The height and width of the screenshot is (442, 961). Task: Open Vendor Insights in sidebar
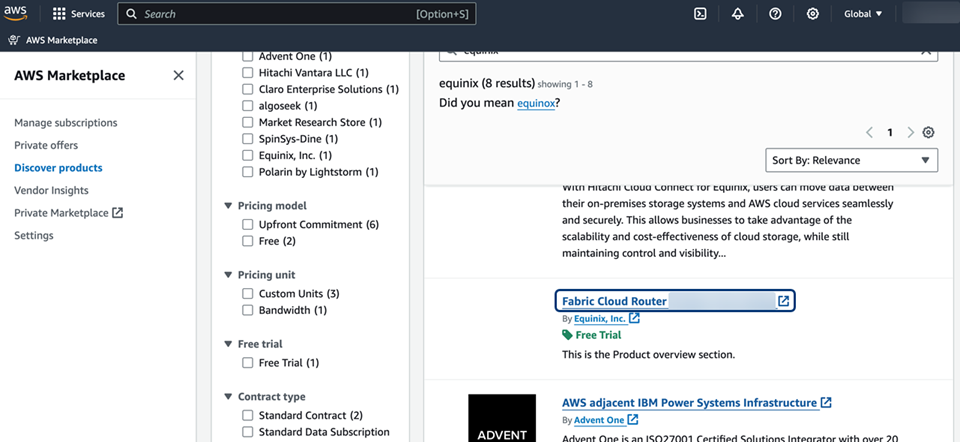pyautogui.click(x=51, y=191)
